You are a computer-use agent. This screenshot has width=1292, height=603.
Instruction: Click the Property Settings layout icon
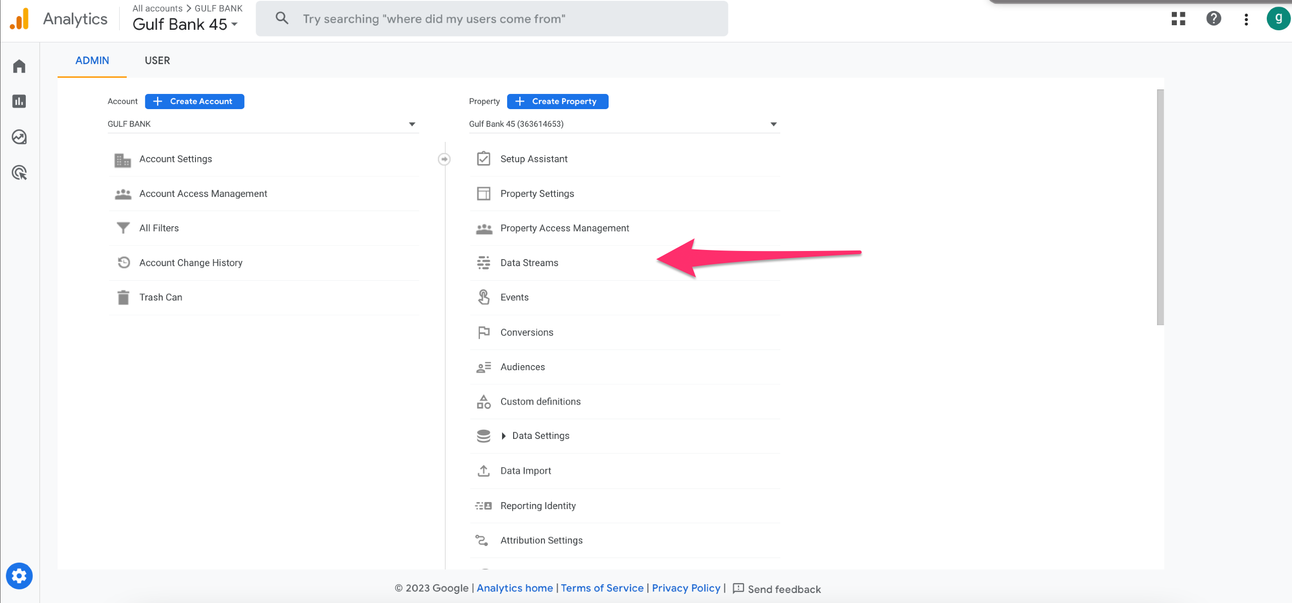484,194
